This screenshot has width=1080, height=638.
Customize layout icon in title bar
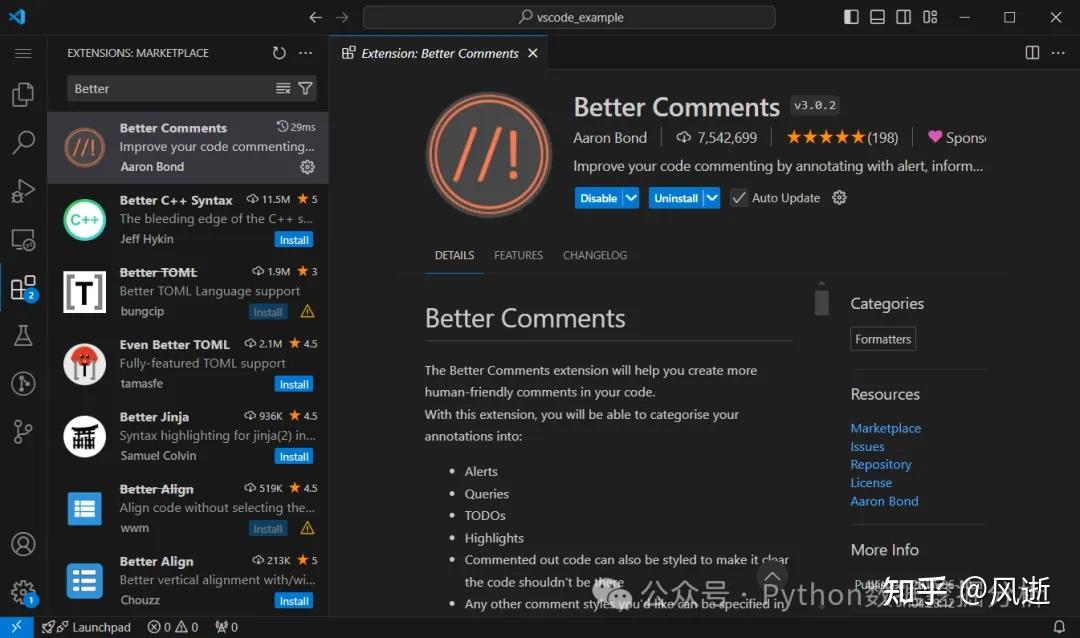(x=930, y=17)
